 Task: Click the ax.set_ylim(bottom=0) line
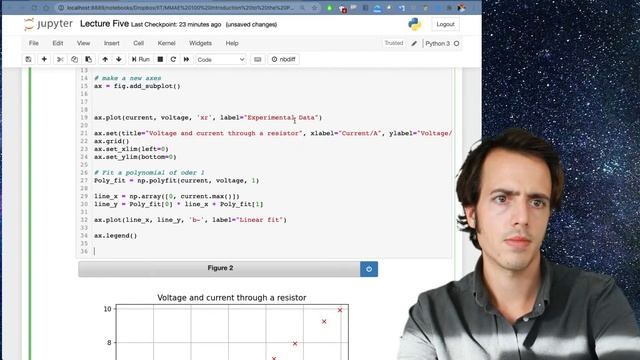click(135, 157)
